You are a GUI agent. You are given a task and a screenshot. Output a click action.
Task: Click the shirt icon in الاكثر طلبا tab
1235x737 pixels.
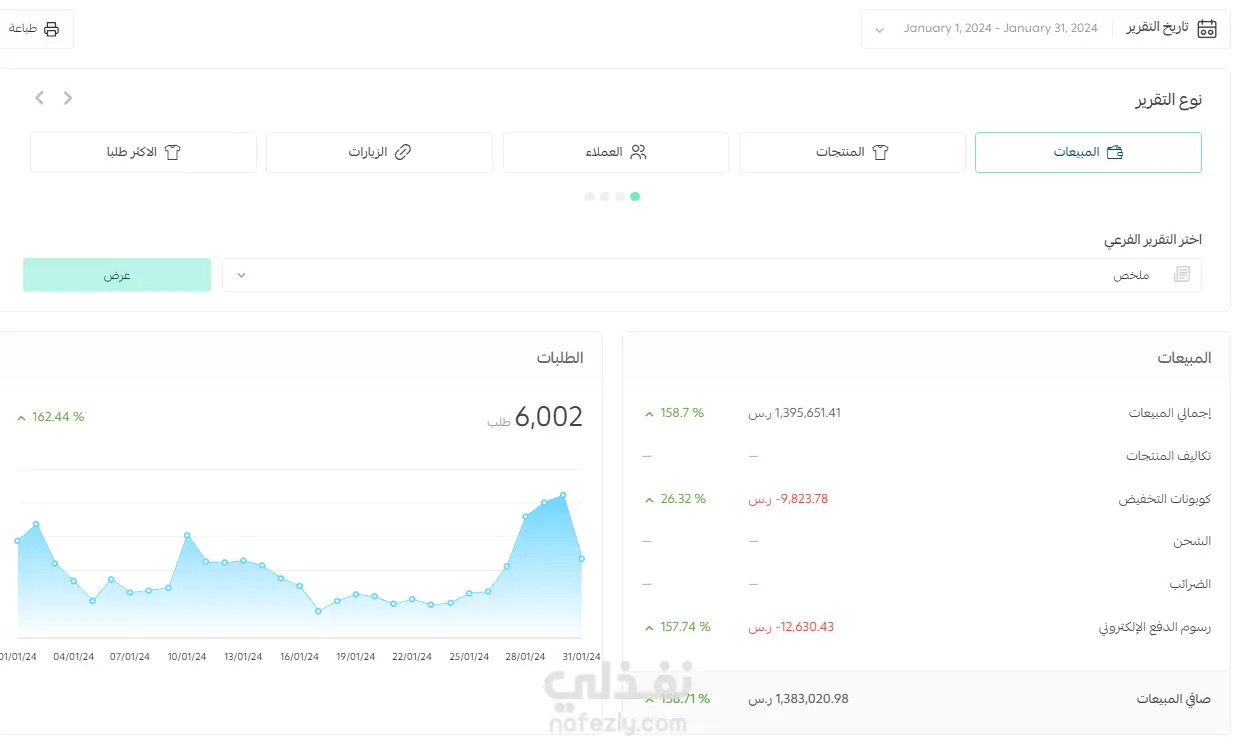click(172, 152)
